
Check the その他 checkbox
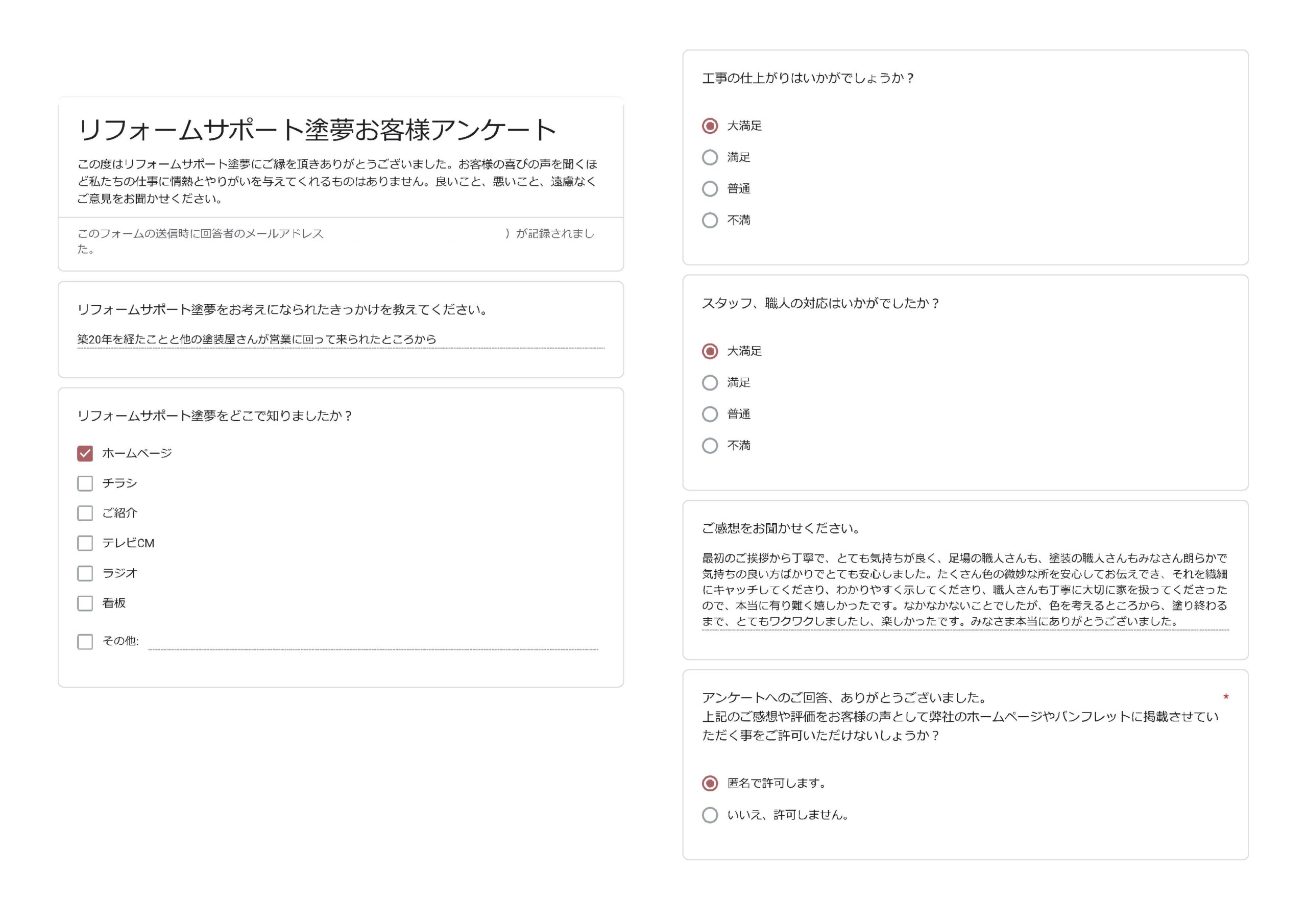[85, 642]
